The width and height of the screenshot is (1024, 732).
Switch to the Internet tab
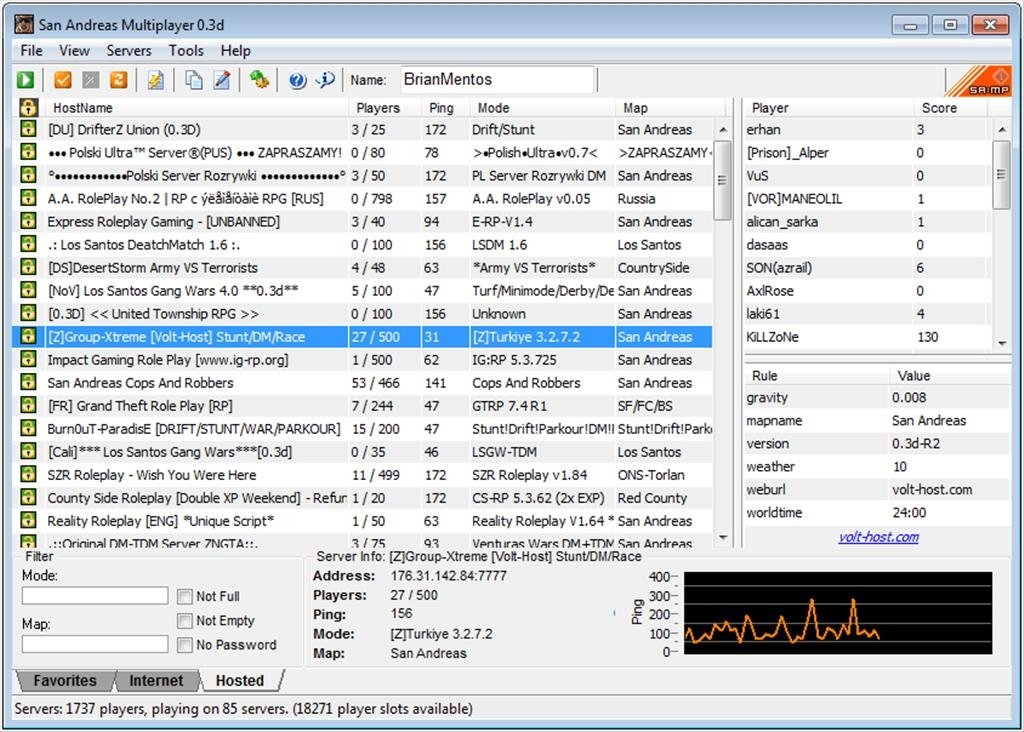click(156, 680)
